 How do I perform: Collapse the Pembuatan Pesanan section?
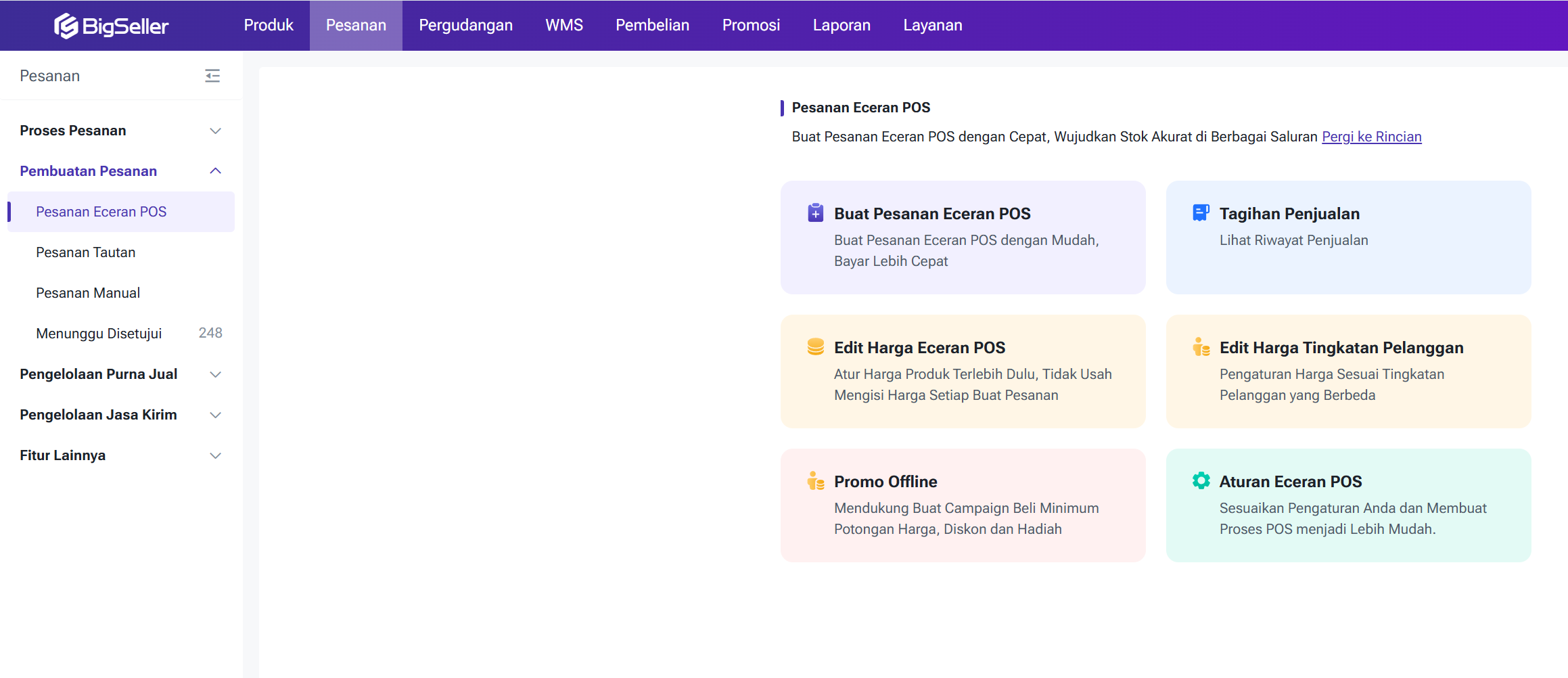pyautogui.click(x=215, y=171)
